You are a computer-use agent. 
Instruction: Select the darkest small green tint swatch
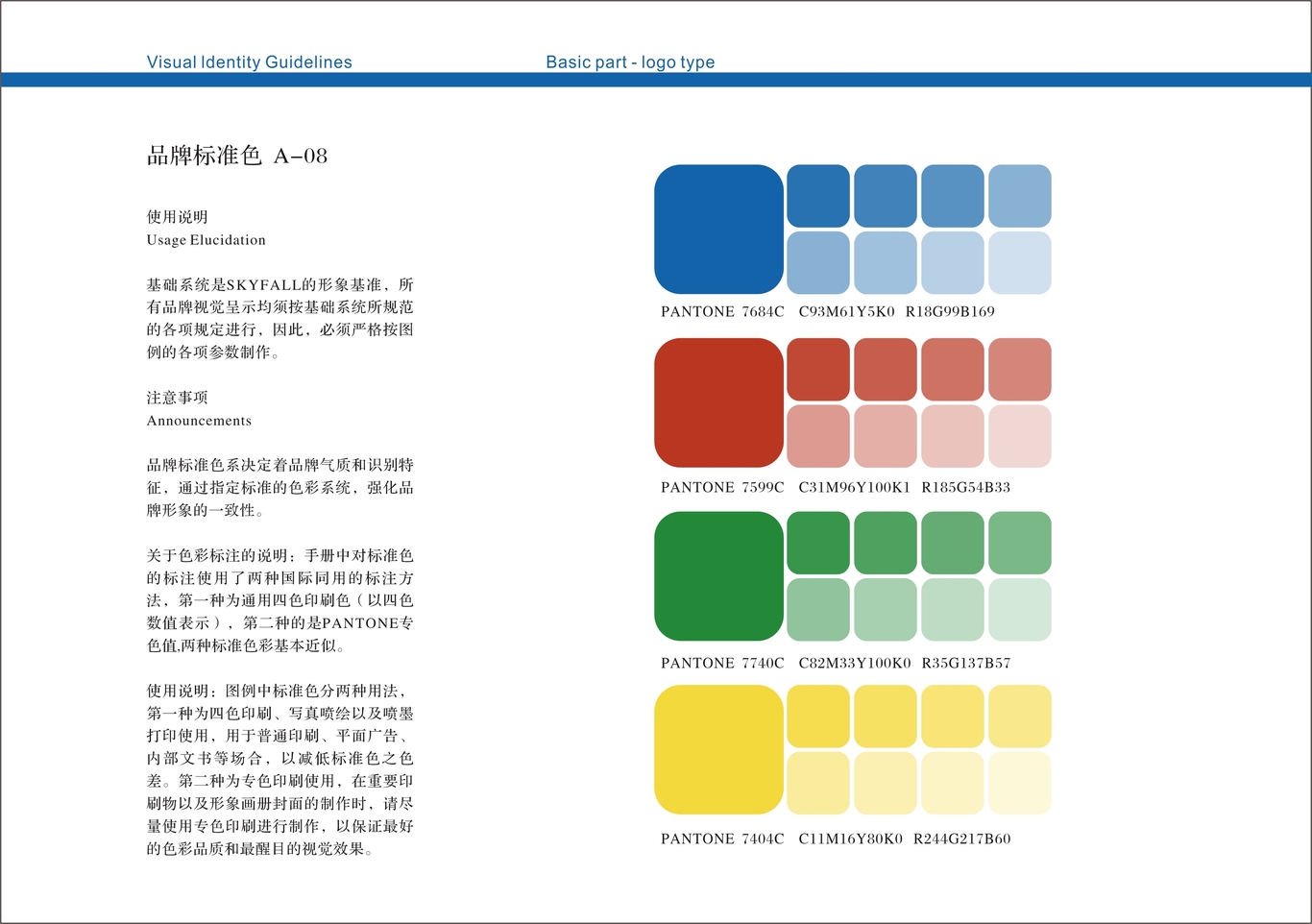818,543
